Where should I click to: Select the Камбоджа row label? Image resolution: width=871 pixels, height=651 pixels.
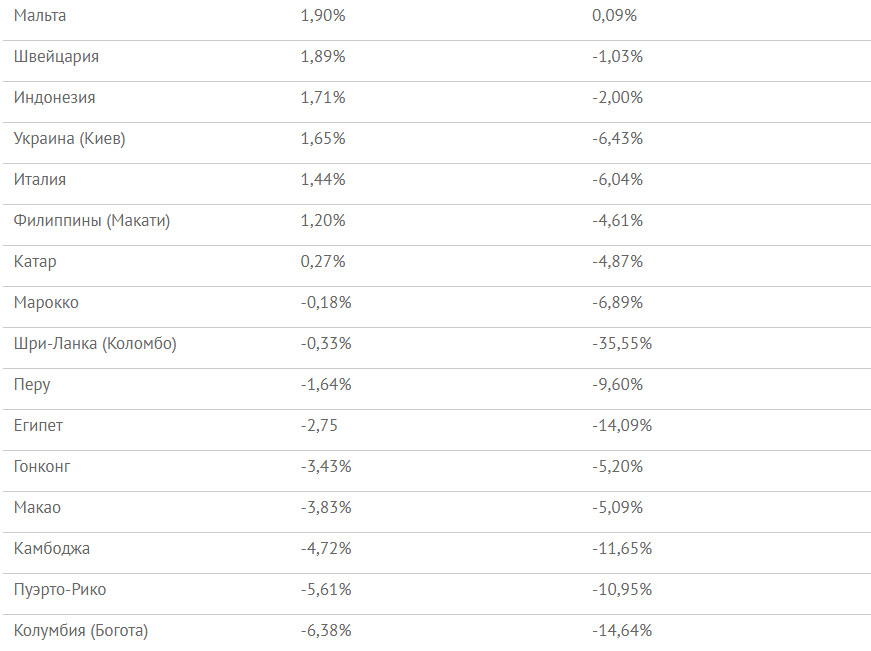(52, 549)
